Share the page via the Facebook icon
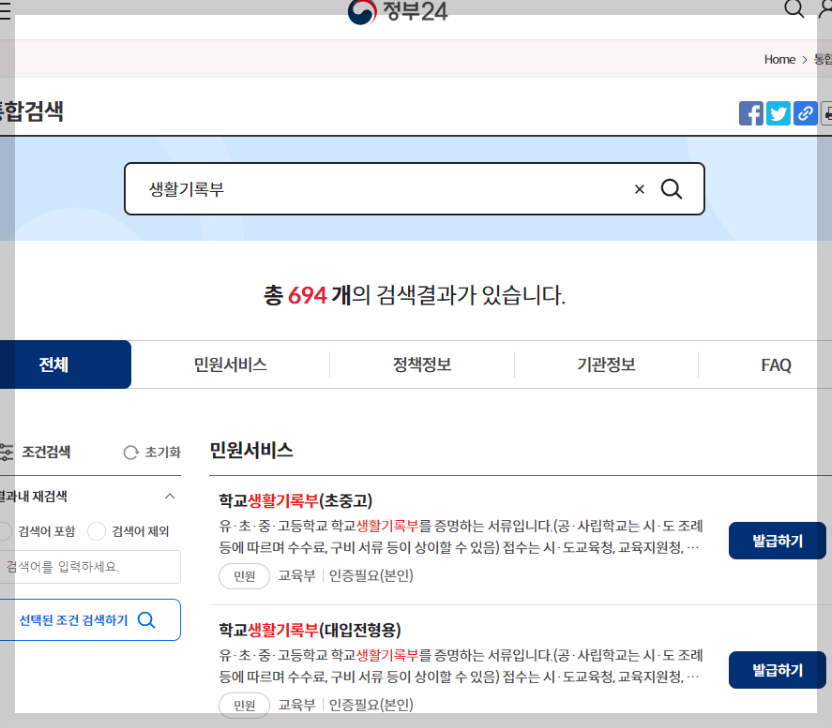Screen dimensions: 832x728 751,113
